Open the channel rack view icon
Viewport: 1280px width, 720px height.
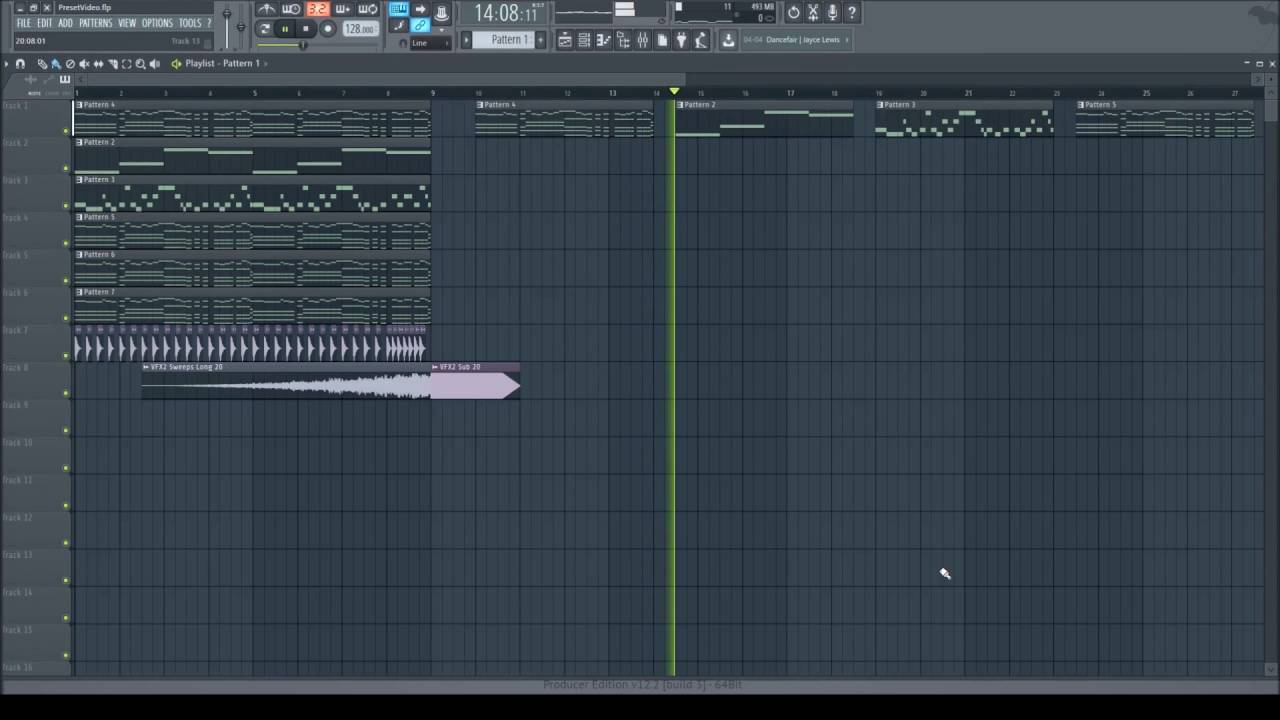584,40
